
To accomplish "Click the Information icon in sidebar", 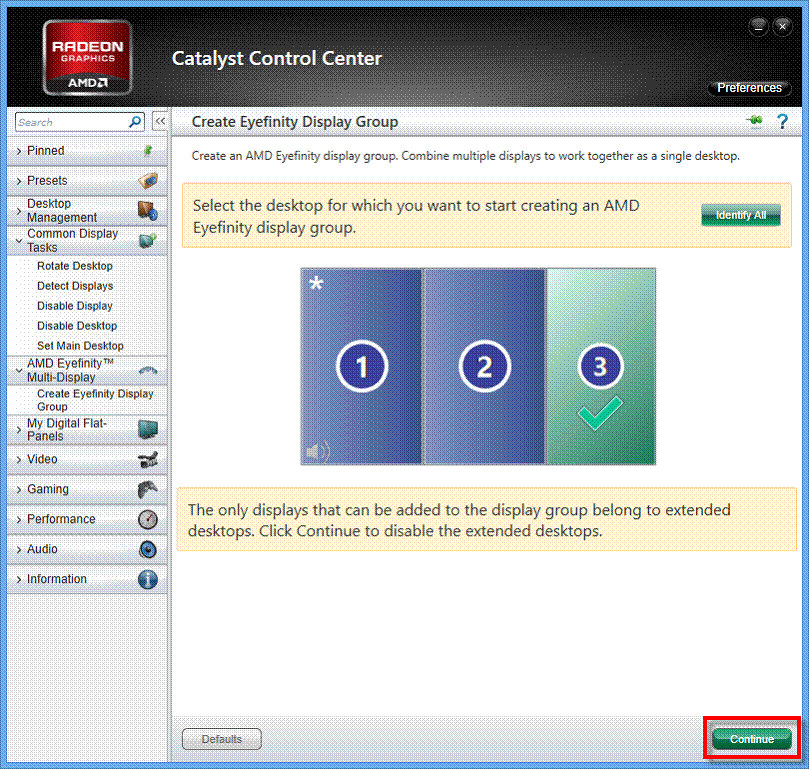I will 148,579.
